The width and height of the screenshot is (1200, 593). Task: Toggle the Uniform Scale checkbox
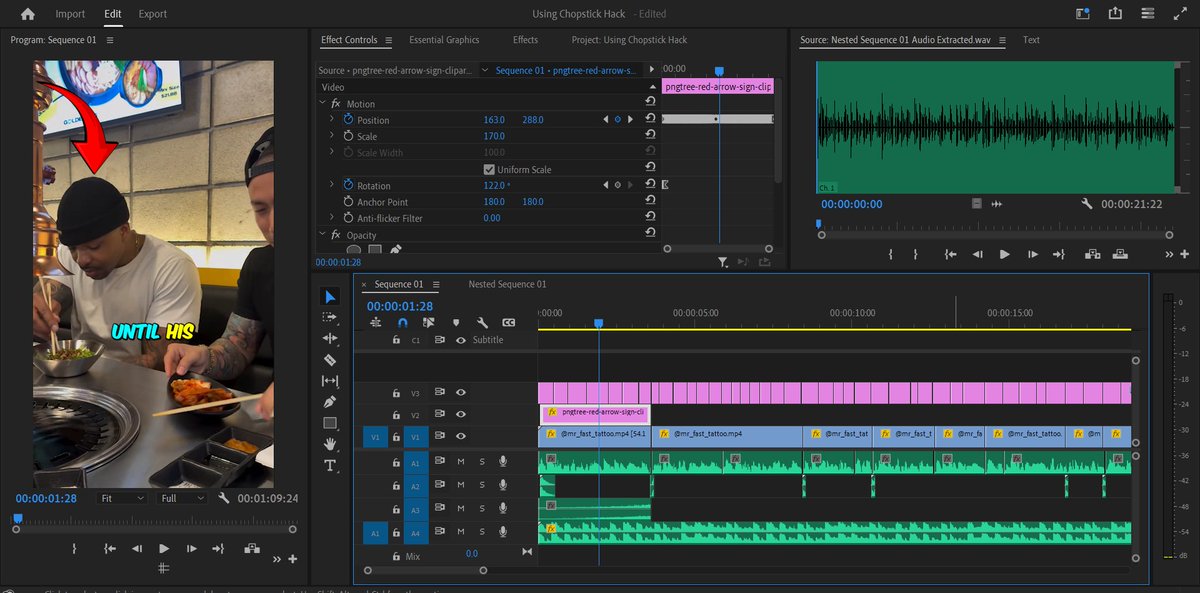[x=489, y=170]
